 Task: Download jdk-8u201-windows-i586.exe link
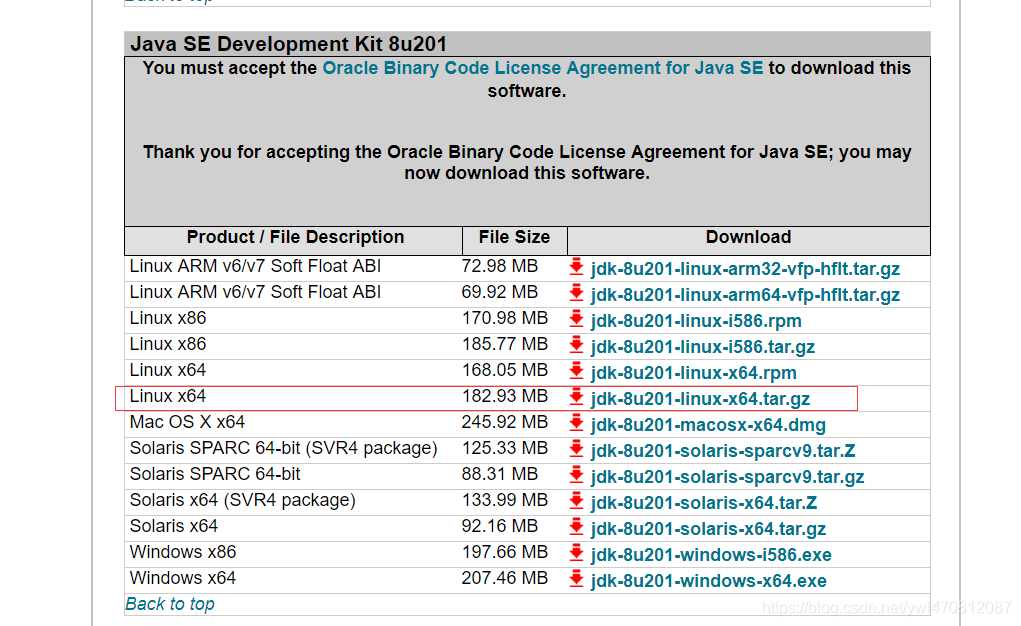pyautogui.click(x=711, y=555)
